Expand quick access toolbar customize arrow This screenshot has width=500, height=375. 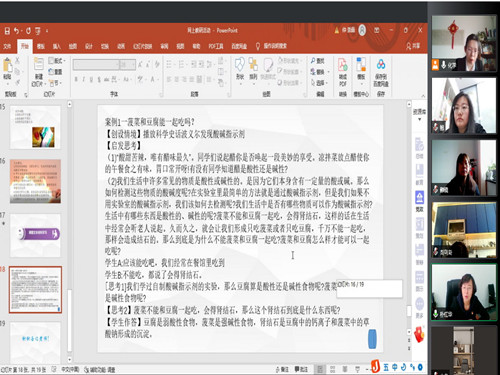coord(47,31)
